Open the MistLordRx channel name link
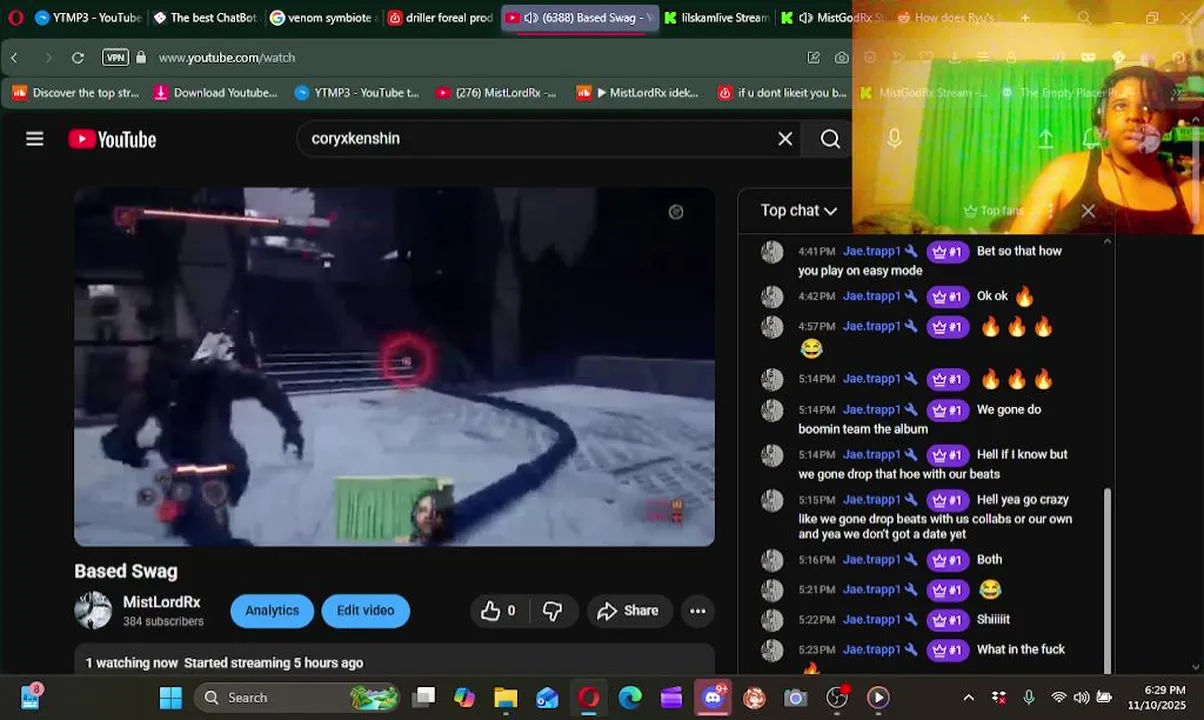Screen dimensions: 1204x720 click(x=162, y=602)
